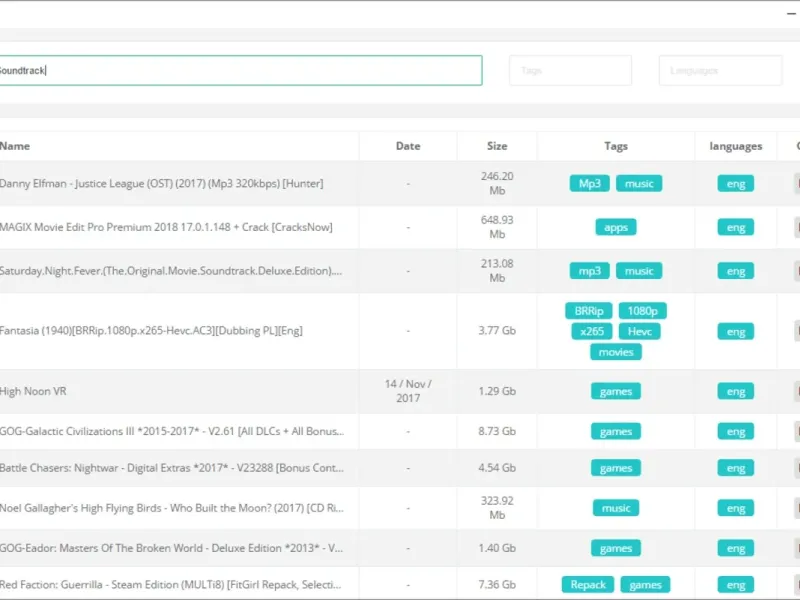Click eng language on Noel Gallagher row
The height and width of the screenshot is (600, 800).
coord(736,508)
